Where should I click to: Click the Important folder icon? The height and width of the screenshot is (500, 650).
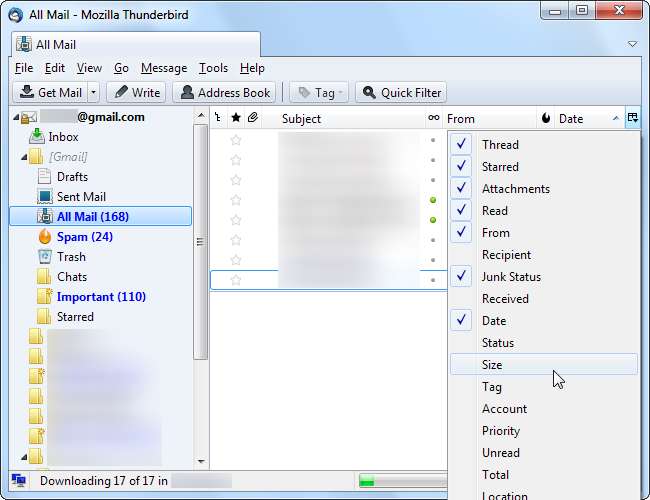(44, 296)
